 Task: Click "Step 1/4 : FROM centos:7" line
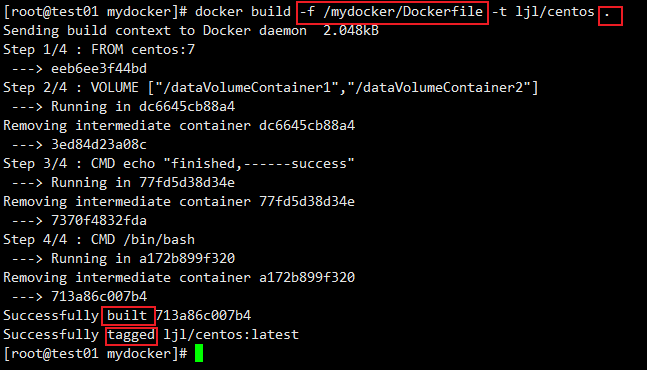[99, 50]
